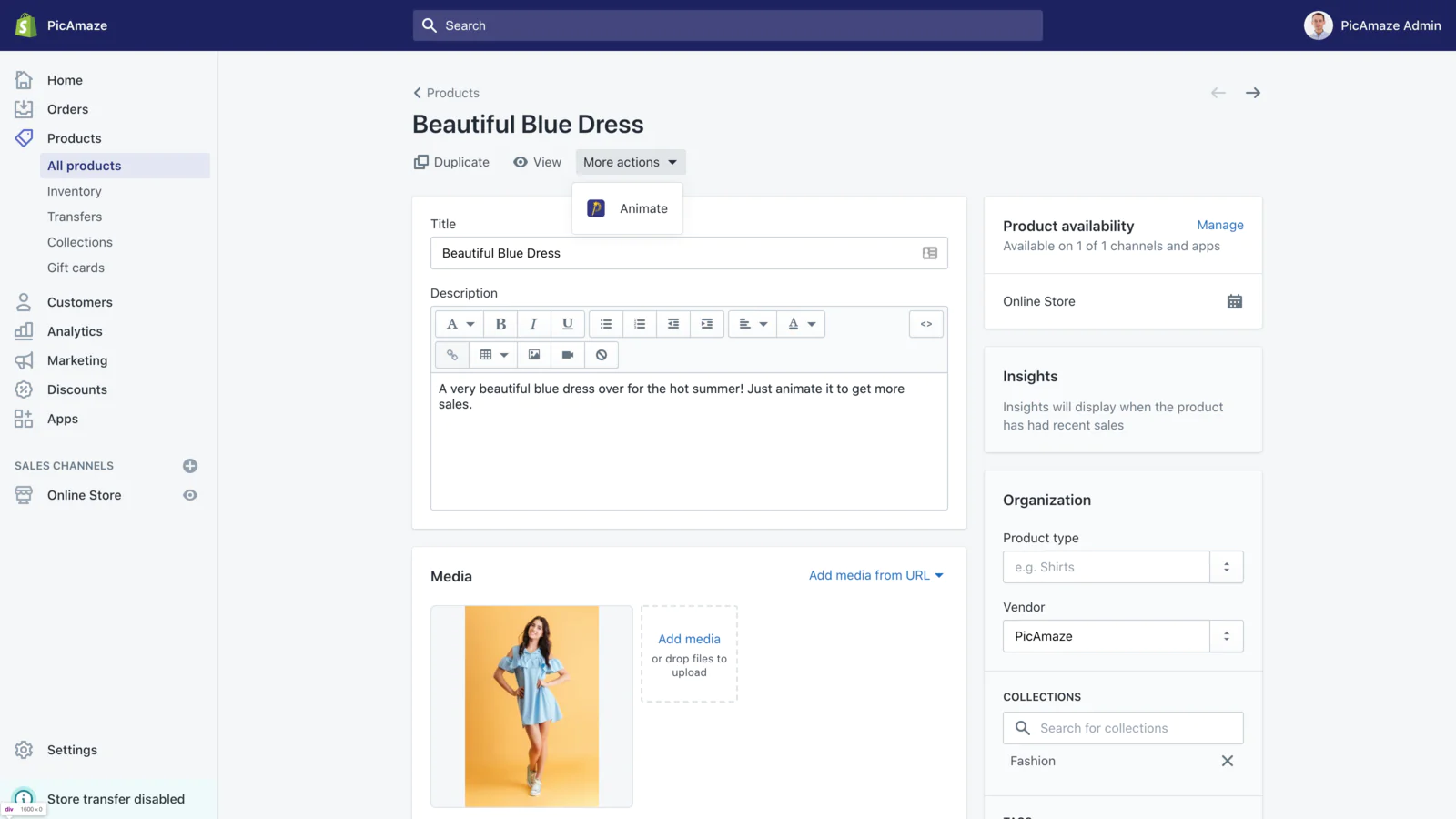View the product in store
This screenshot has width=1456, height=819.
pos(537,162)
